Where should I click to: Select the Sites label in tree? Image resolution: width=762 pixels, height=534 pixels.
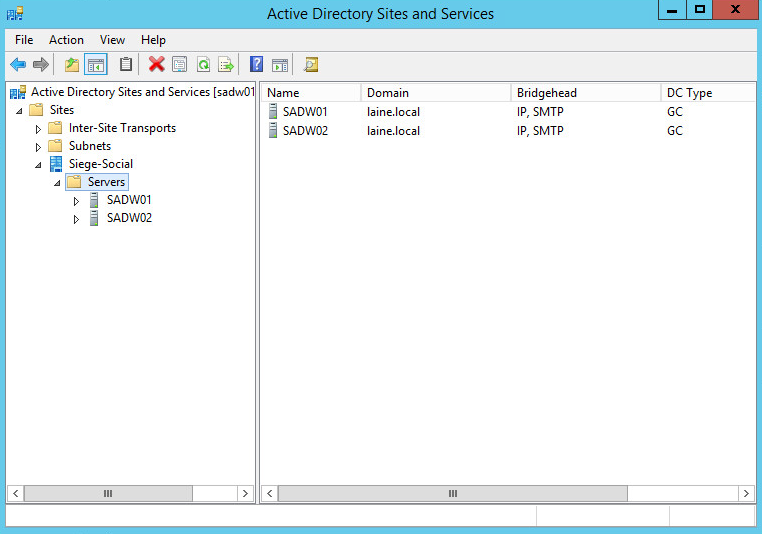pos(62,110)
